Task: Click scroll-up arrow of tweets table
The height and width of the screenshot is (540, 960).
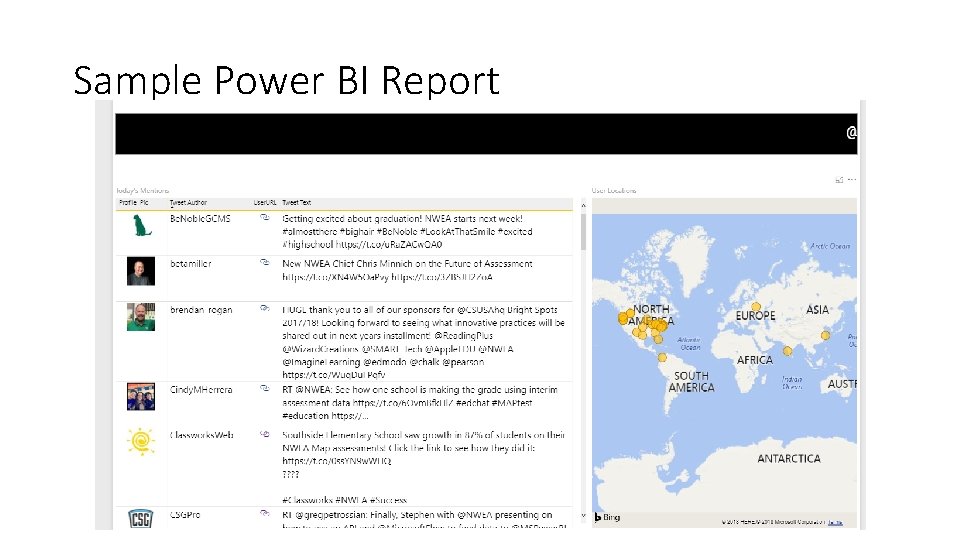Action: click(x=583, y=206)
